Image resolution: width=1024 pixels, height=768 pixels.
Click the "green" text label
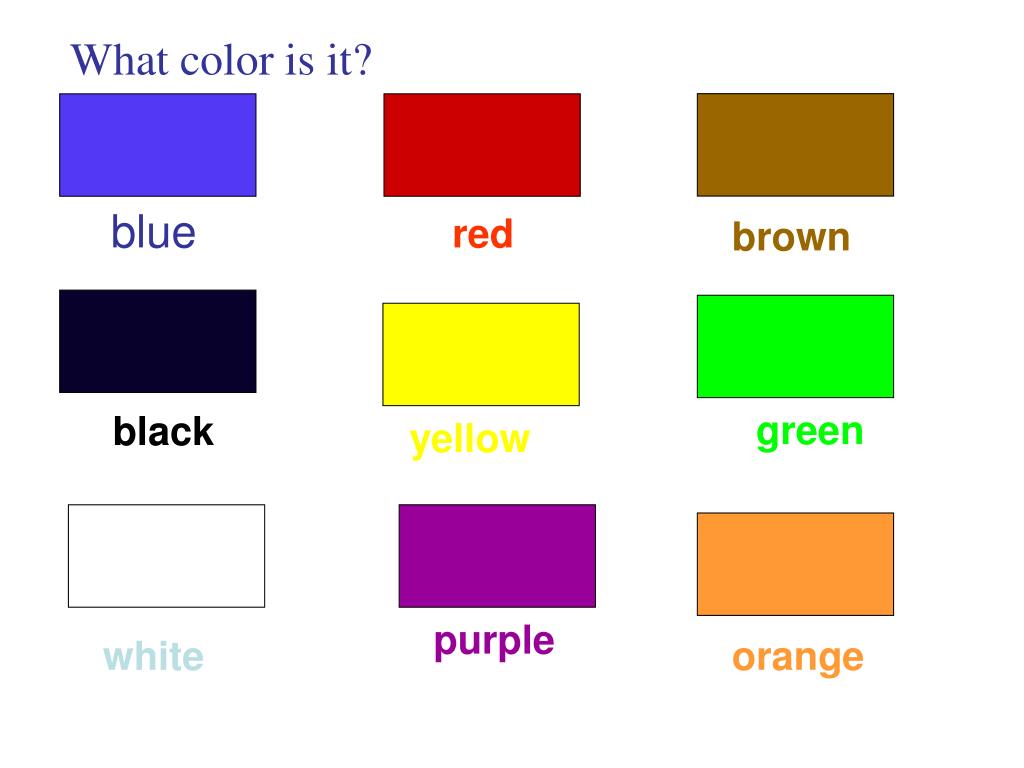[810, 434]
